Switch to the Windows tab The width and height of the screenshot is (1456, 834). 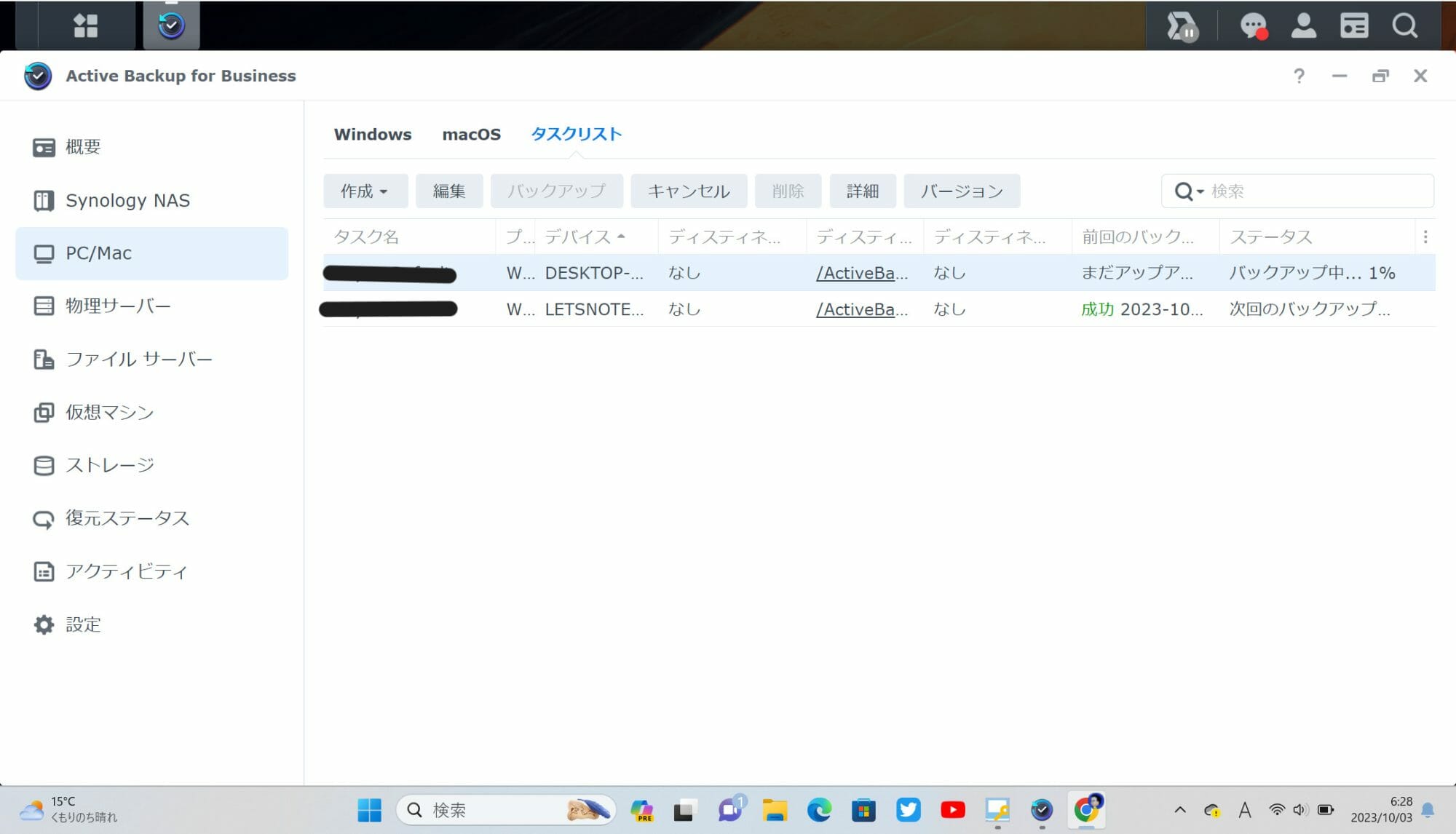point(373,135)
